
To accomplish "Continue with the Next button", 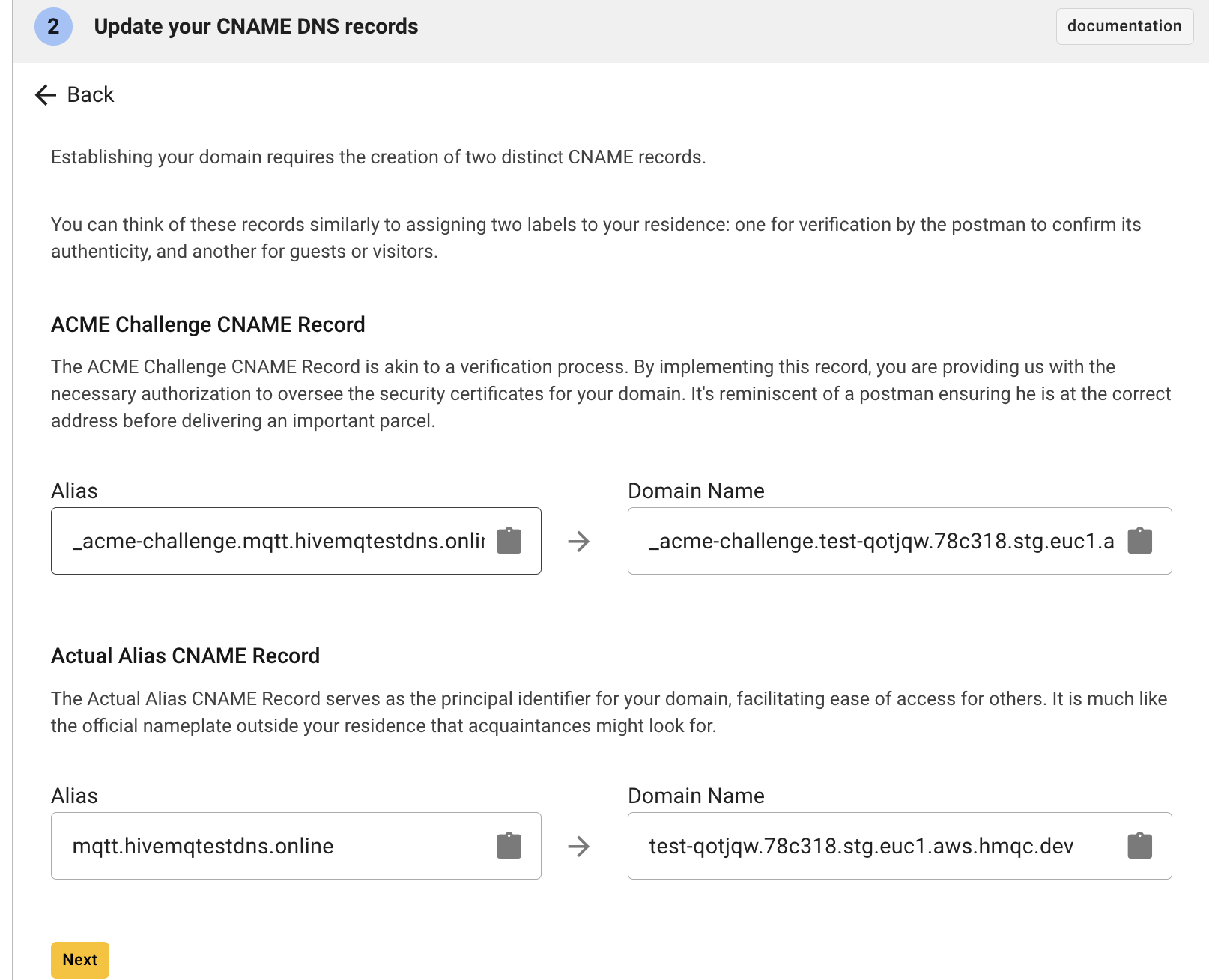I will (x=80, y=960).
